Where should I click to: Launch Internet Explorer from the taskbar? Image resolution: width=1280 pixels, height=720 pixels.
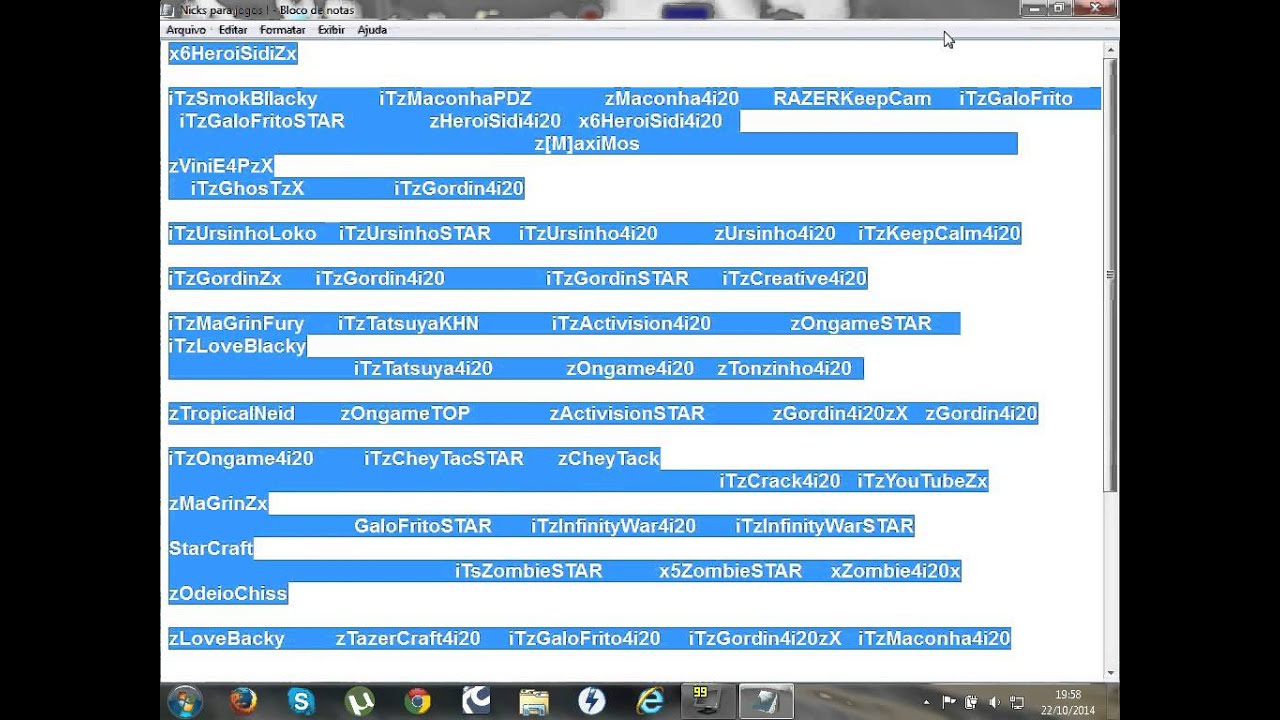tap(650, 701)
